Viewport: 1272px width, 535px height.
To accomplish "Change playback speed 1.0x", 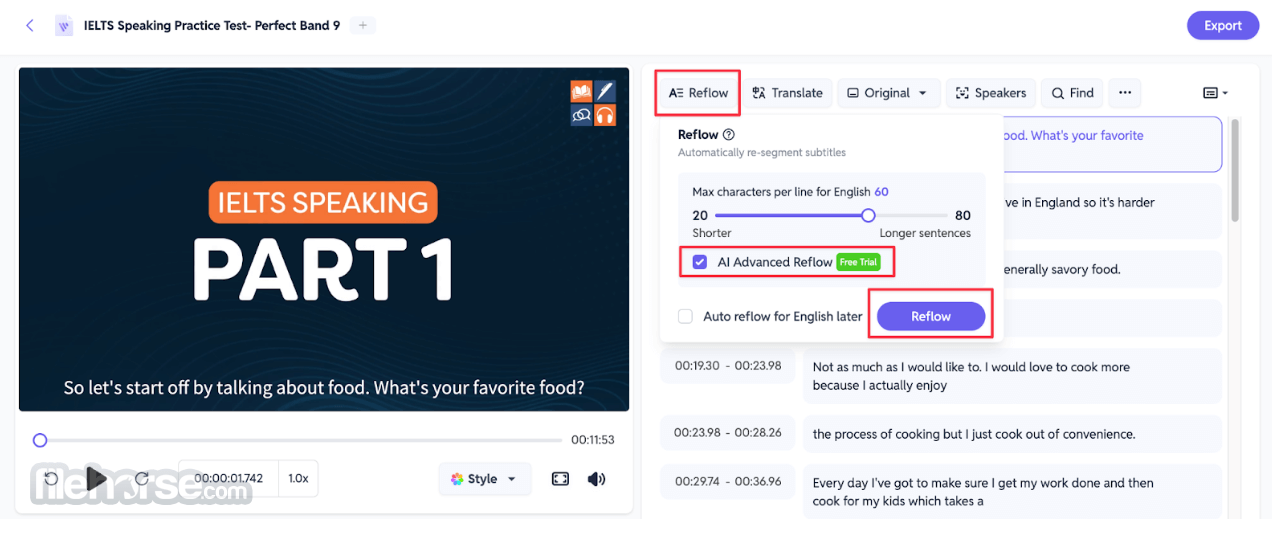I will (x=298, y=479).
